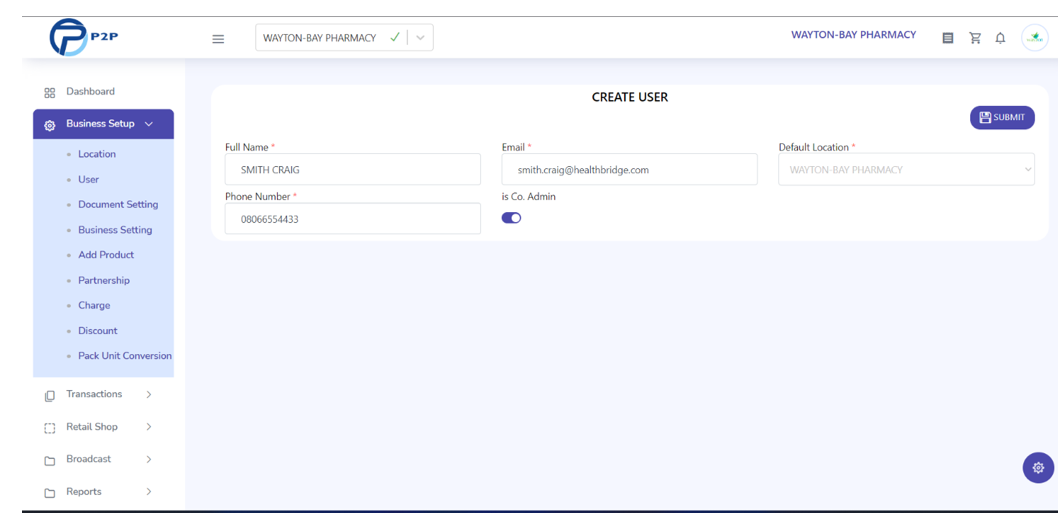Open the profile avatar in header

click(1034, 38)
